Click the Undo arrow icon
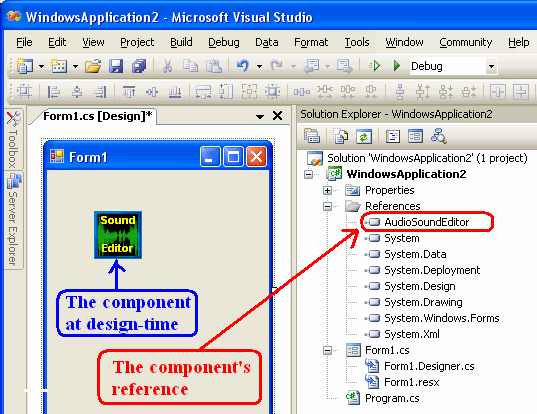 [242, 65]
